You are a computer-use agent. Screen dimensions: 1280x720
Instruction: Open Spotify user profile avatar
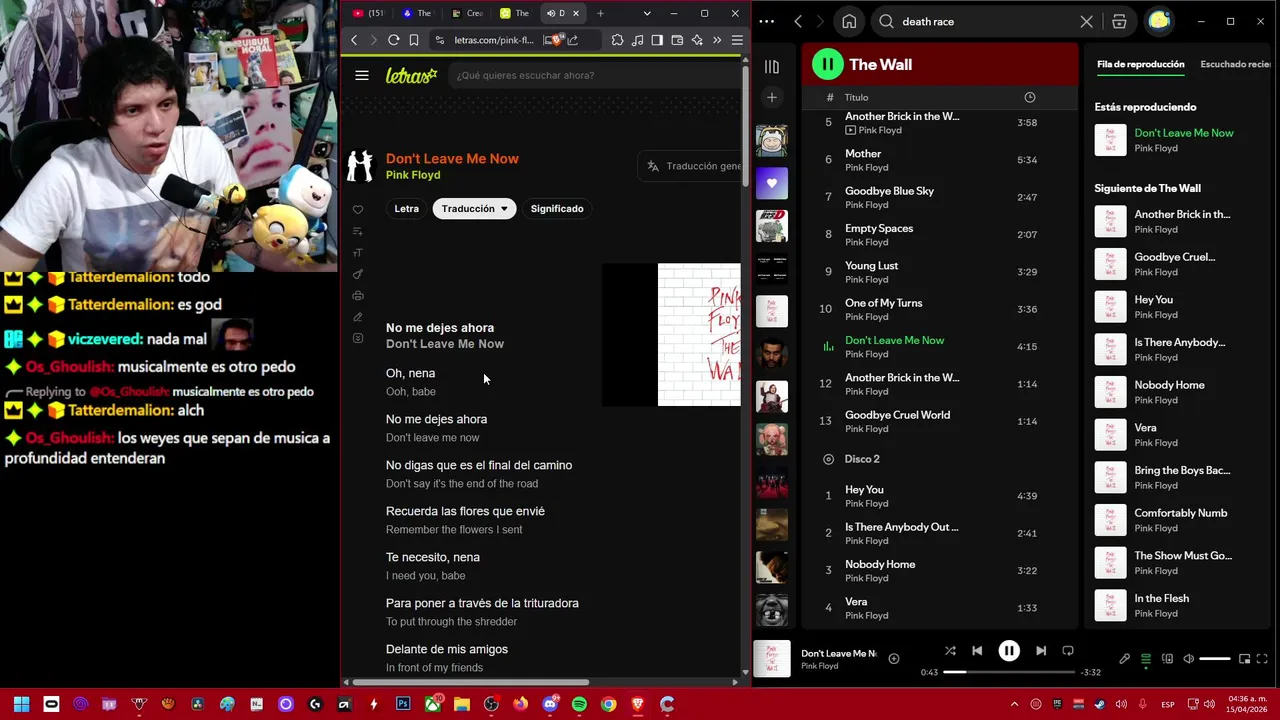coord(1159,20)
